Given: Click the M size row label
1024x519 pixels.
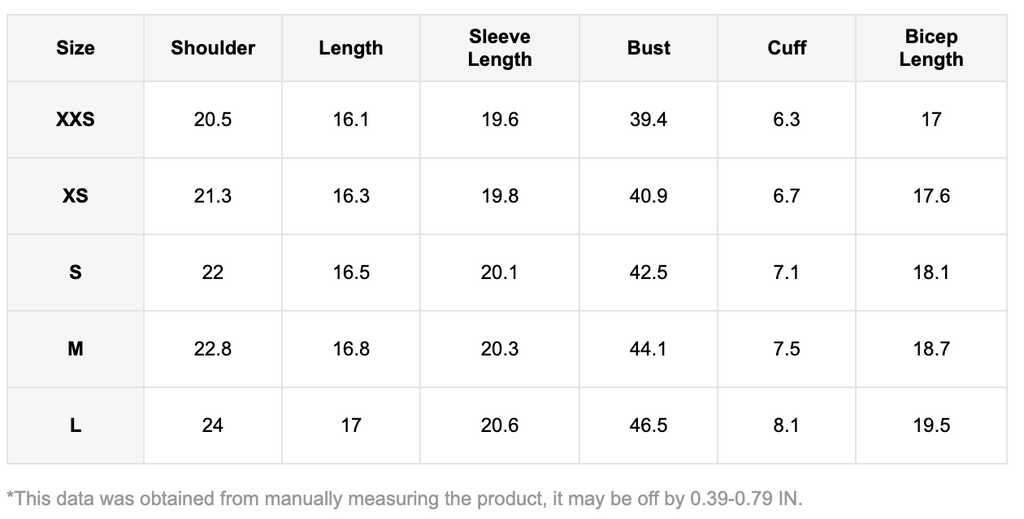Looking at the screenshot, I should coord(75,349).
